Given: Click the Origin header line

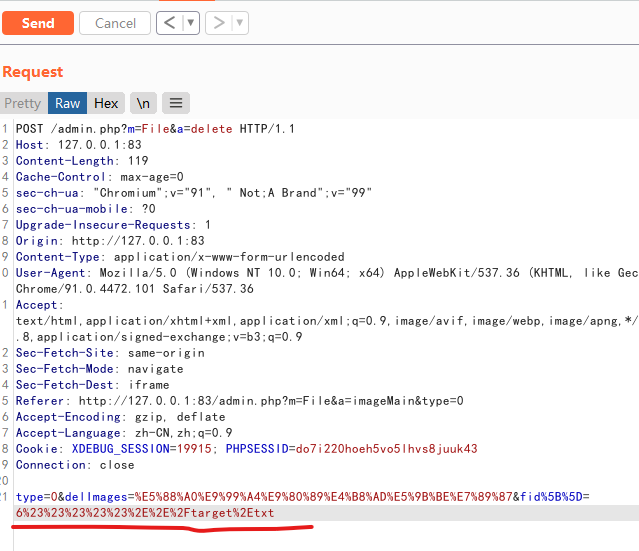Looking at the screenshot, I should [x=110, y=241].
